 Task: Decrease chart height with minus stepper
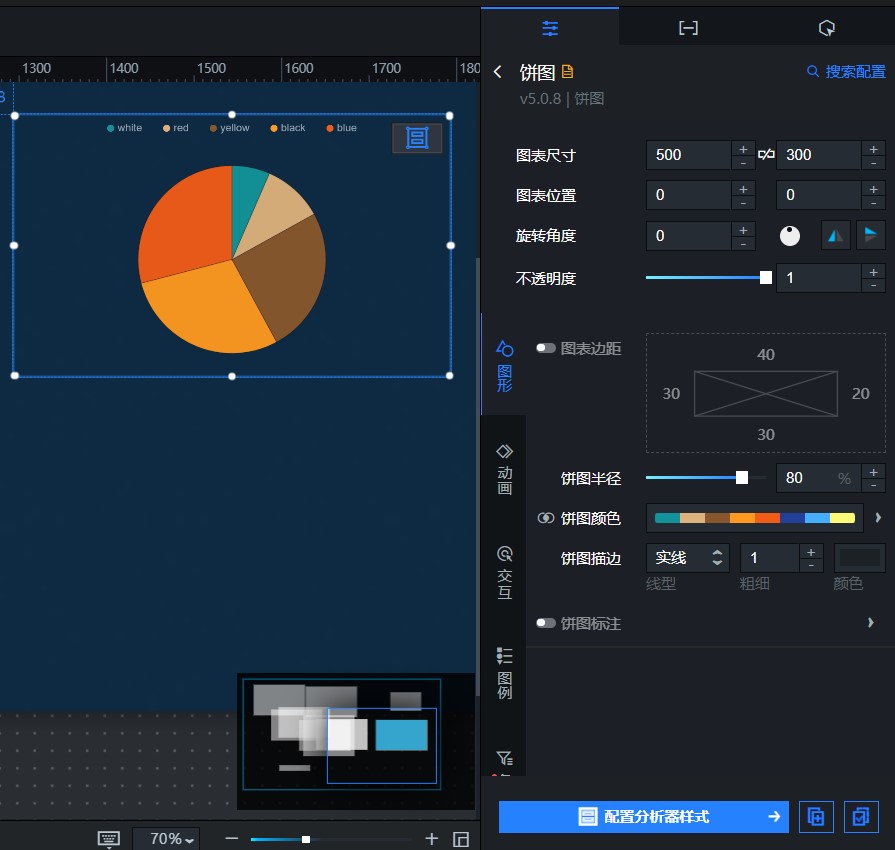point(873,162)
